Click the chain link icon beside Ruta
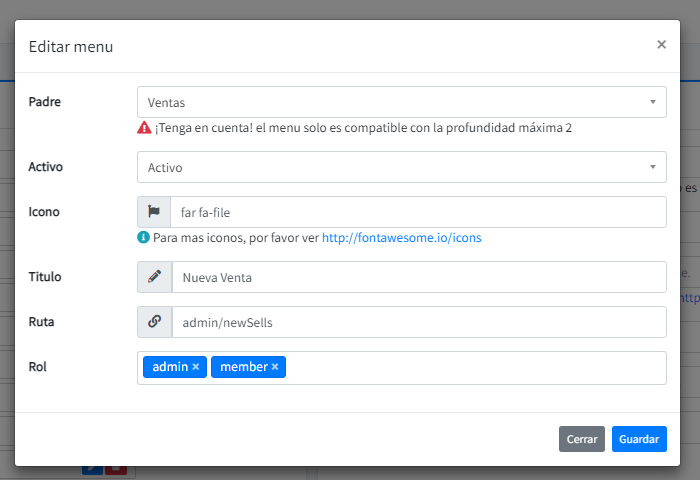 [x=154, y=322]
